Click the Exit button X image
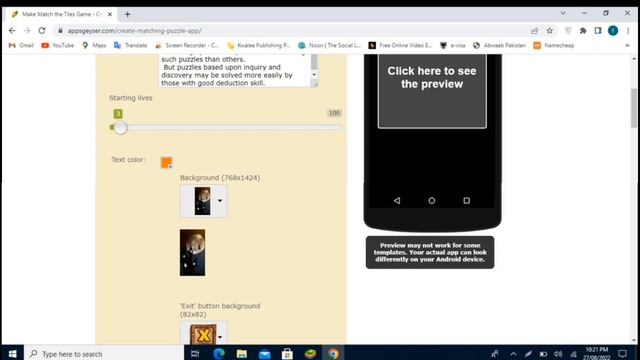 [x=202, y=335]
